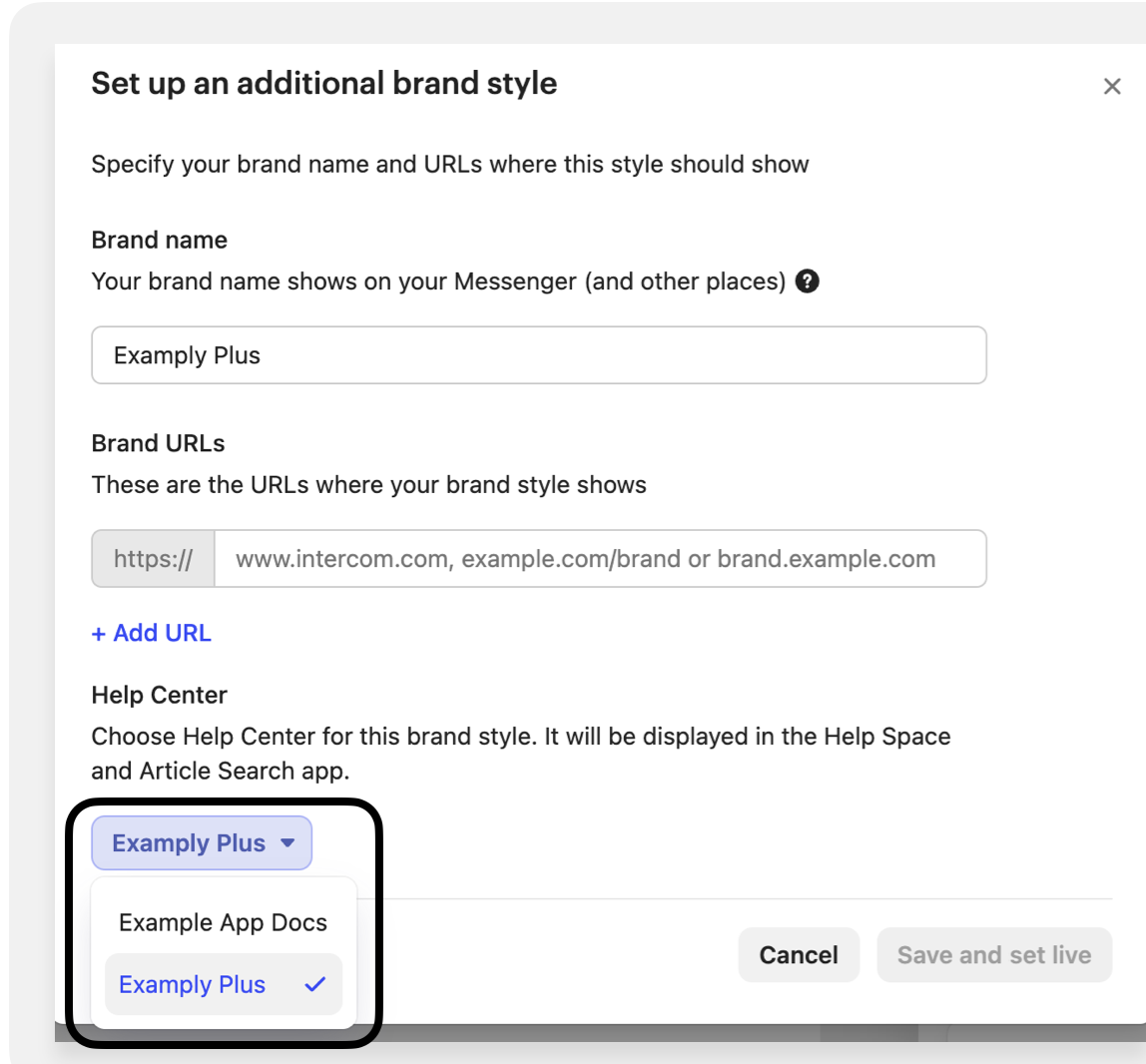Click the Specify your brand name subtitle text
1146x1064 pixels.
coord(449,165)
